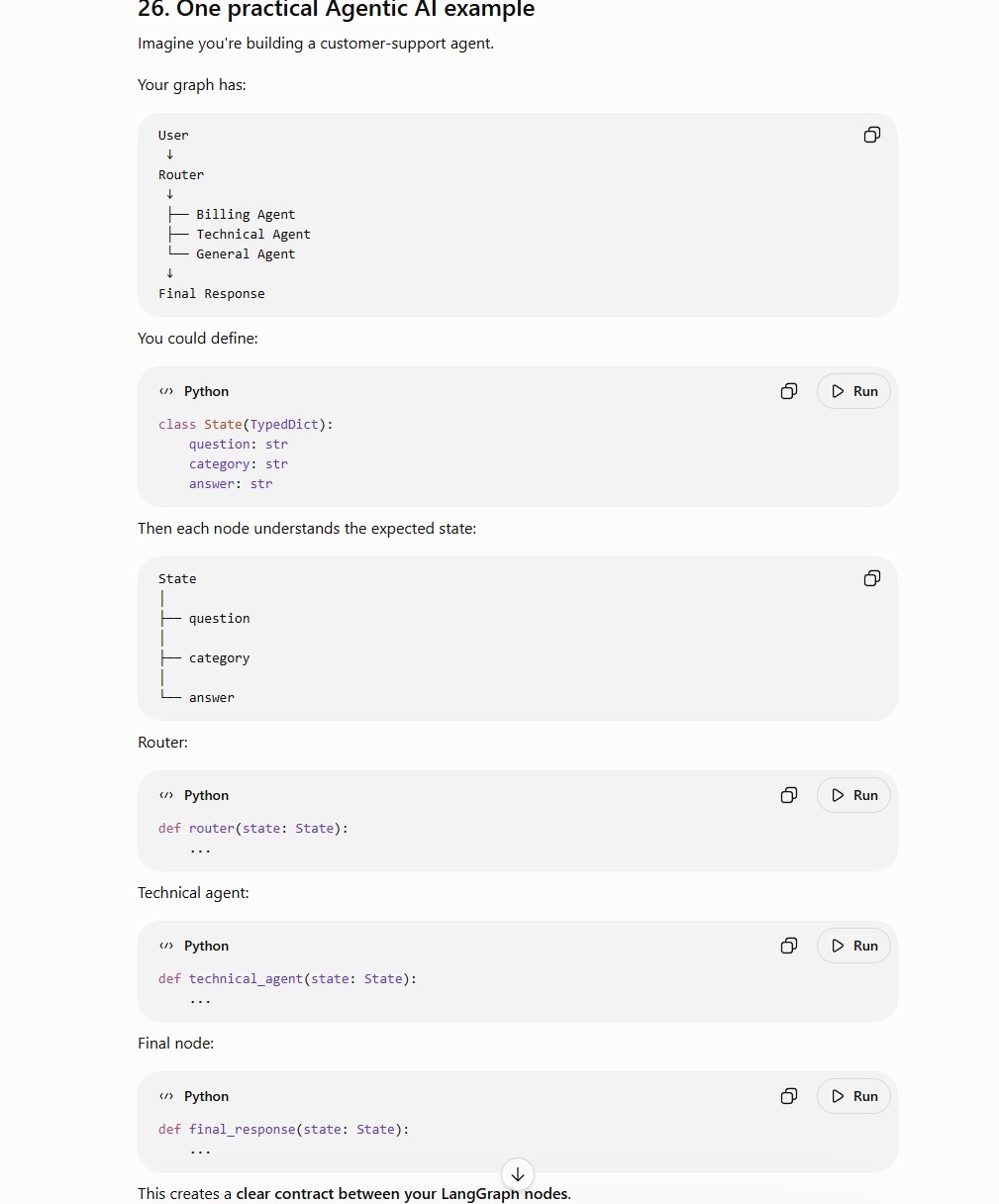Copy the class State code block
The width and height of the screenshot is (999, 1204).
(788, 391)
